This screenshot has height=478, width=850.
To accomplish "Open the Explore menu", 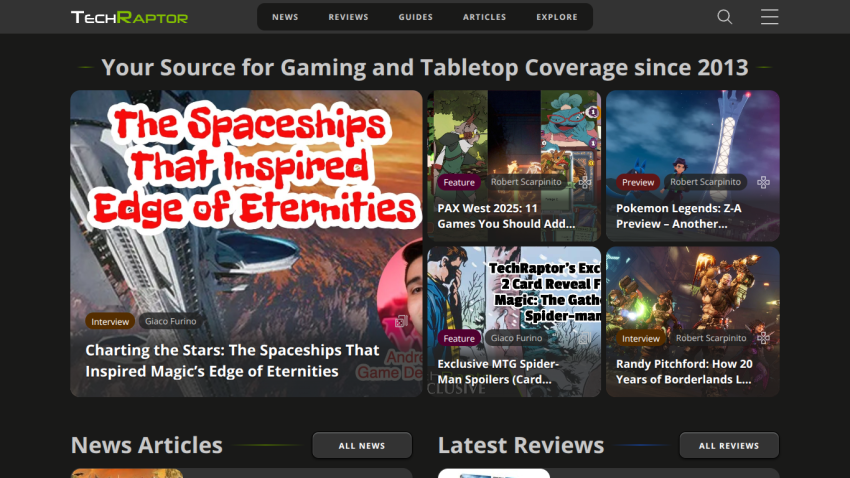I will pyautogui.click(x=557, y=17).
